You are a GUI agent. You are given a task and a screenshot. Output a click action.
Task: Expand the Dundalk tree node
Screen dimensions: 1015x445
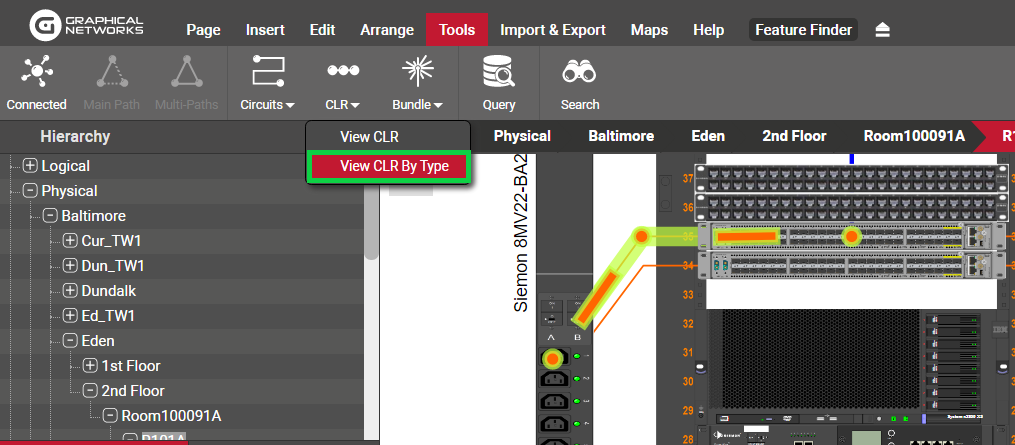point(70,291)
